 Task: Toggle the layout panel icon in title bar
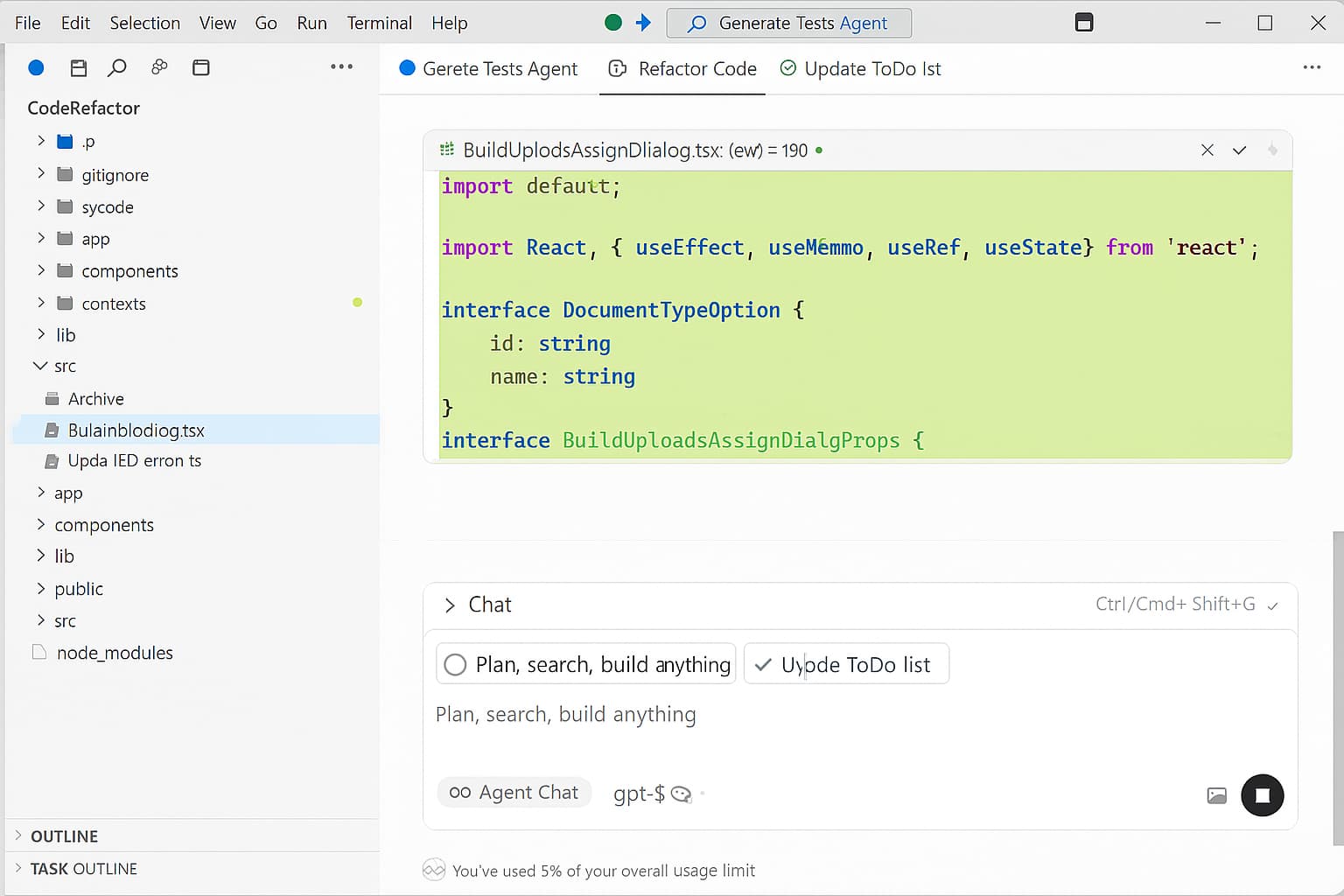point(1084,23)
